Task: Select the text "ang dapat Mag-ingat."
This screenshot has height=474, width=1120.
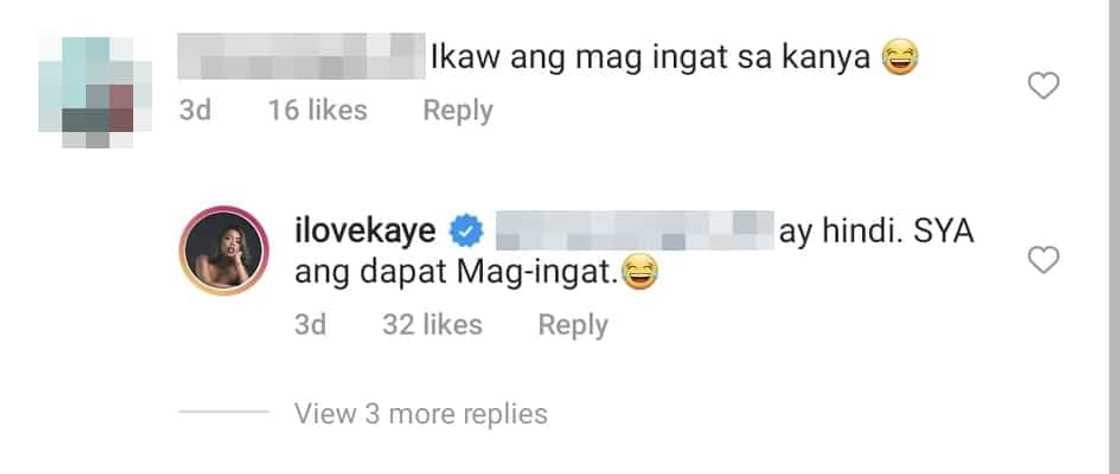Action: click(457, 275)
